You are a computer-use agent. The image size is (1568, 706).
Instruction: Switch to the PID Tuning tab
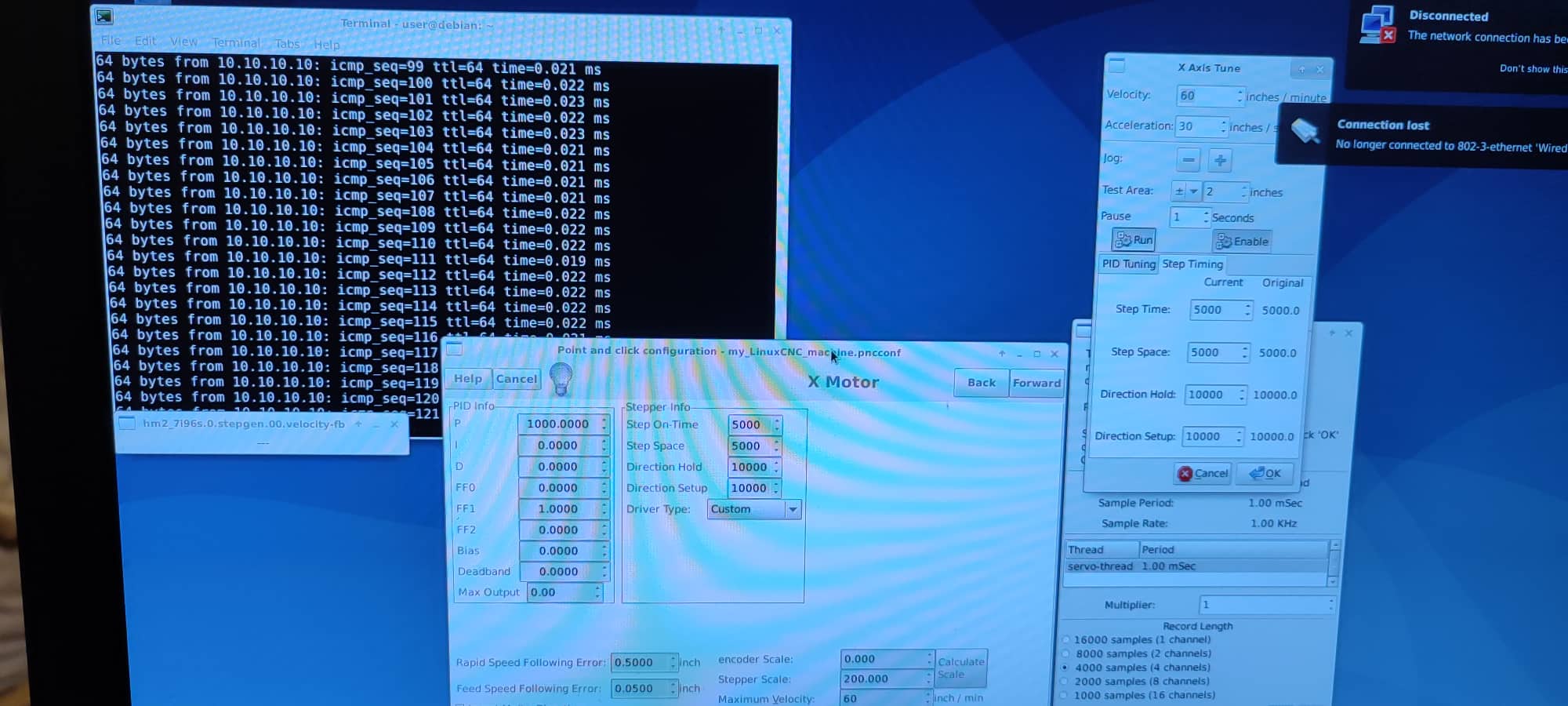point(1128,264)
